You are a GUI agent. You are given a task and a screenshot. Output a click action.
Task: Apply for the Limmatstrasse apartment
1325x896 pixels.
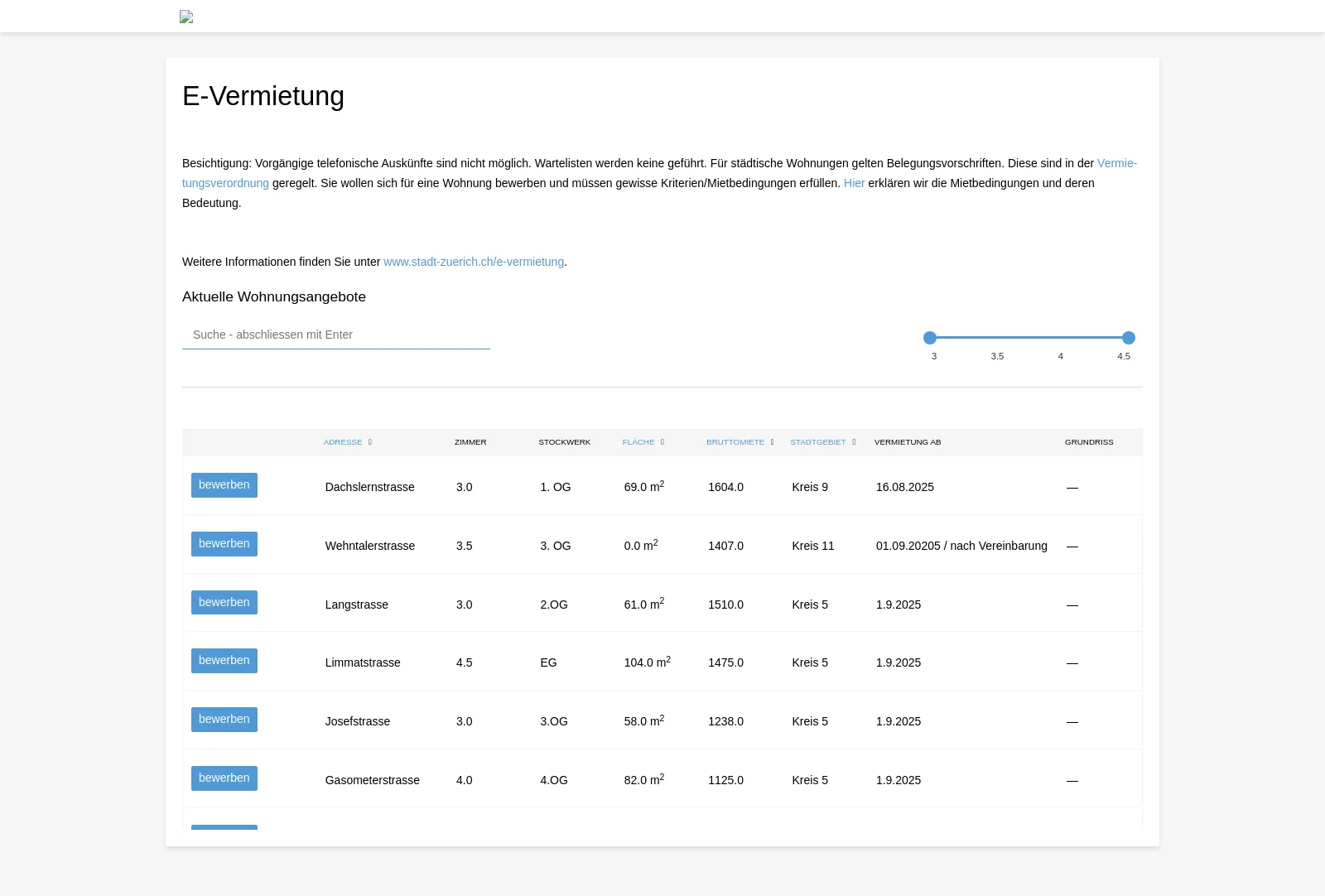(224, 661)
